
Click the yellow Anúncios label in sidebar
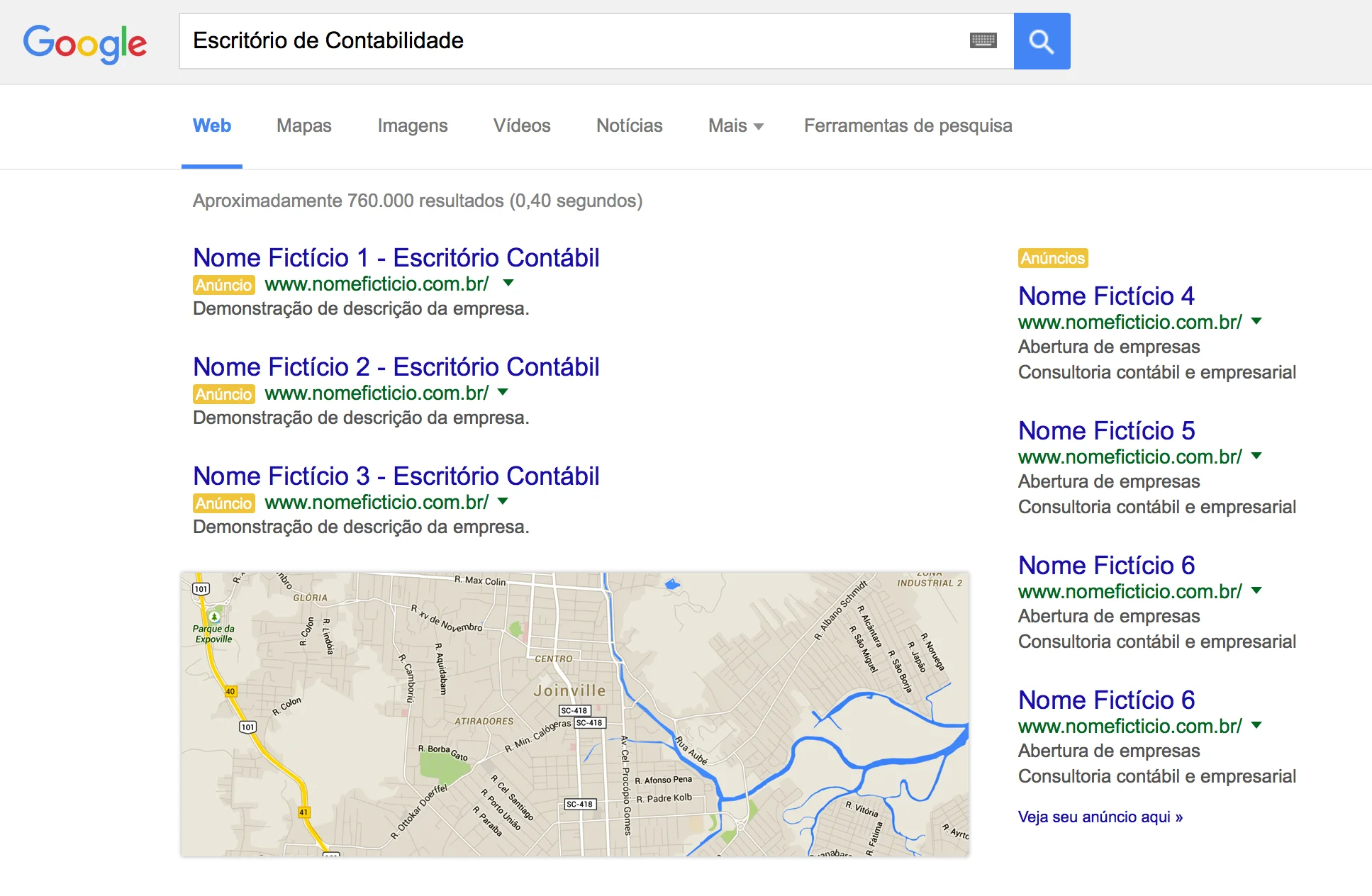(1052, 258)
